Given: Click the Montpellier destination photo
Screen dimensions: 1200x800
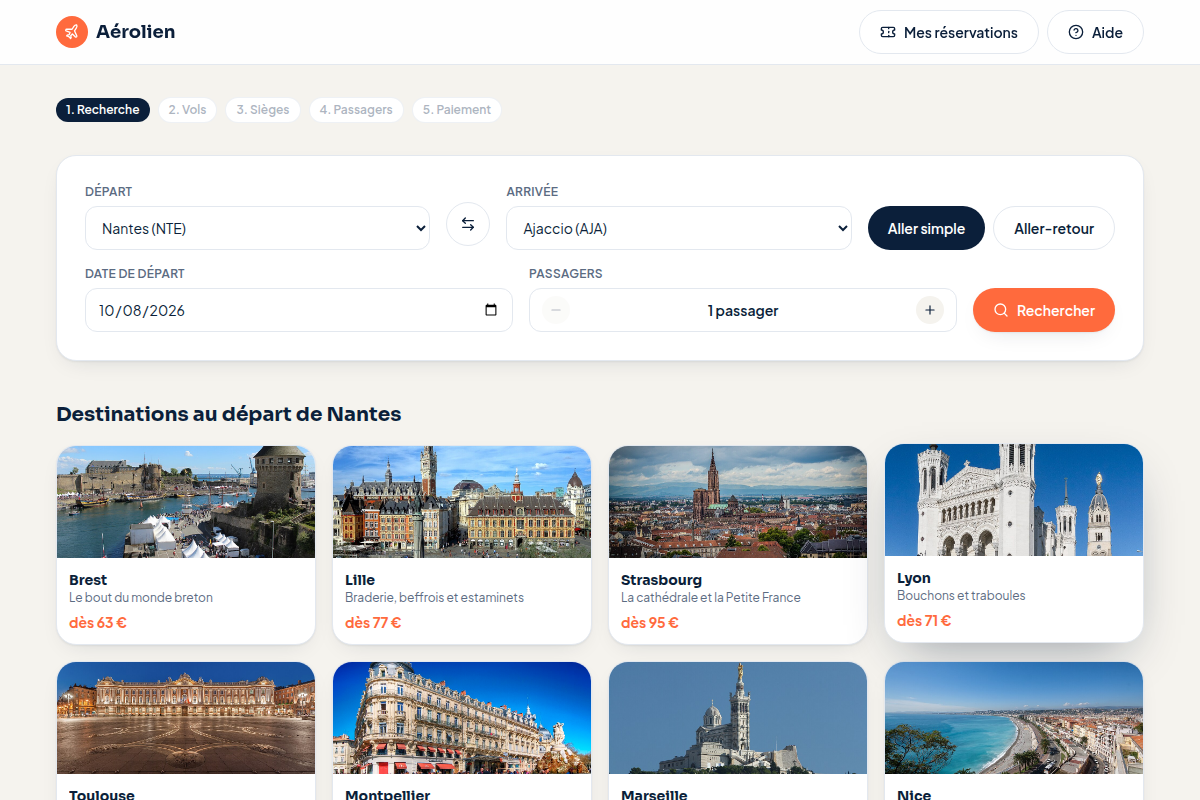Looking at the screenshot, I should [x=462, y=718].
